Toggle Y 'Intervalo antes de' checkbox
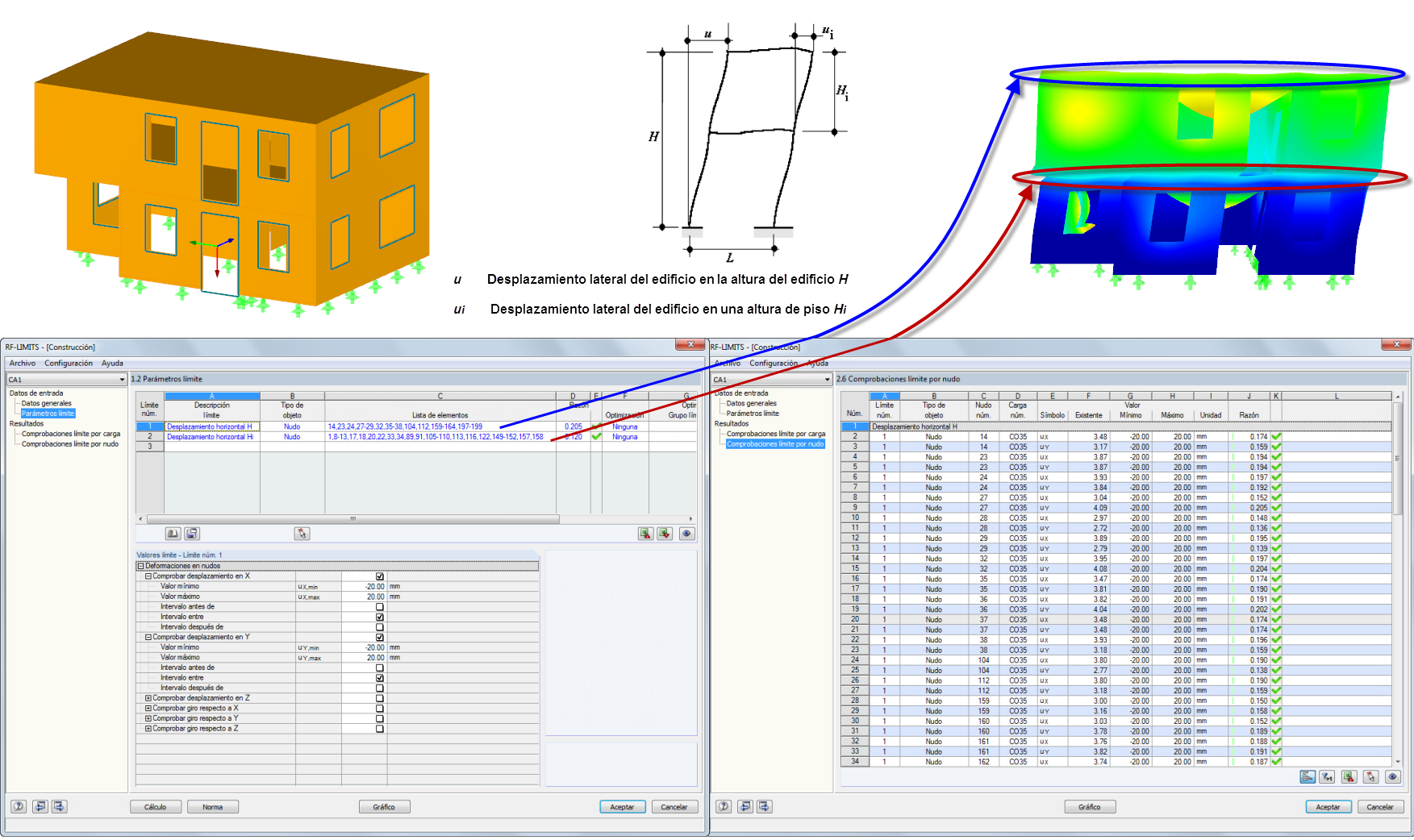1414x840 pixels. [x=380, y=667]
